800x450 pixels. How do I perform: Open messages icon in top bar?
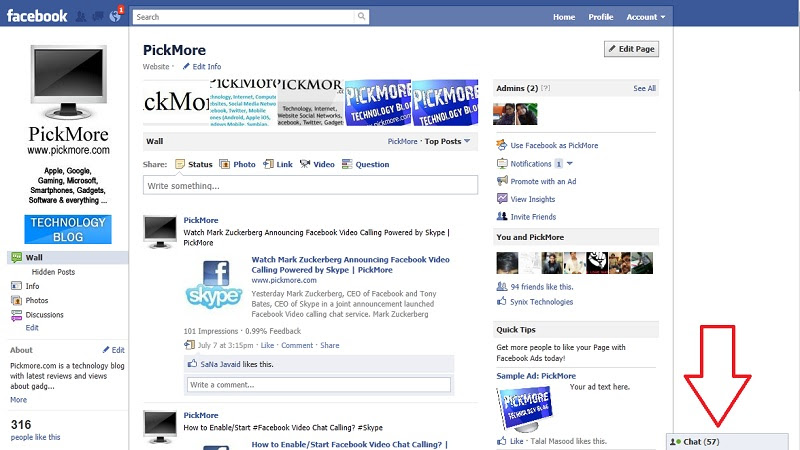coord(97,17)
